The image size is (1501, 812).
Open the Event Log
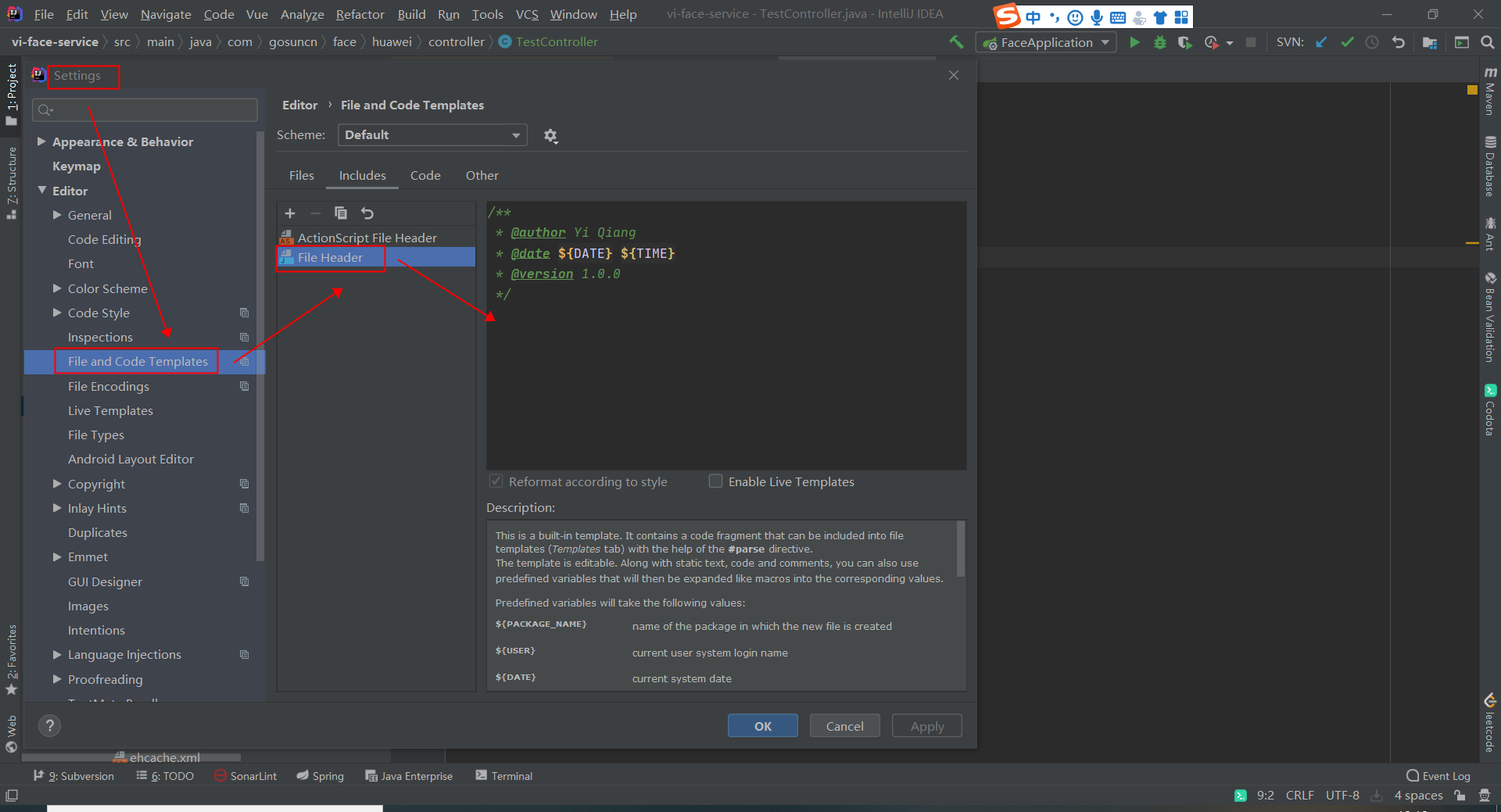point(1438,776)
